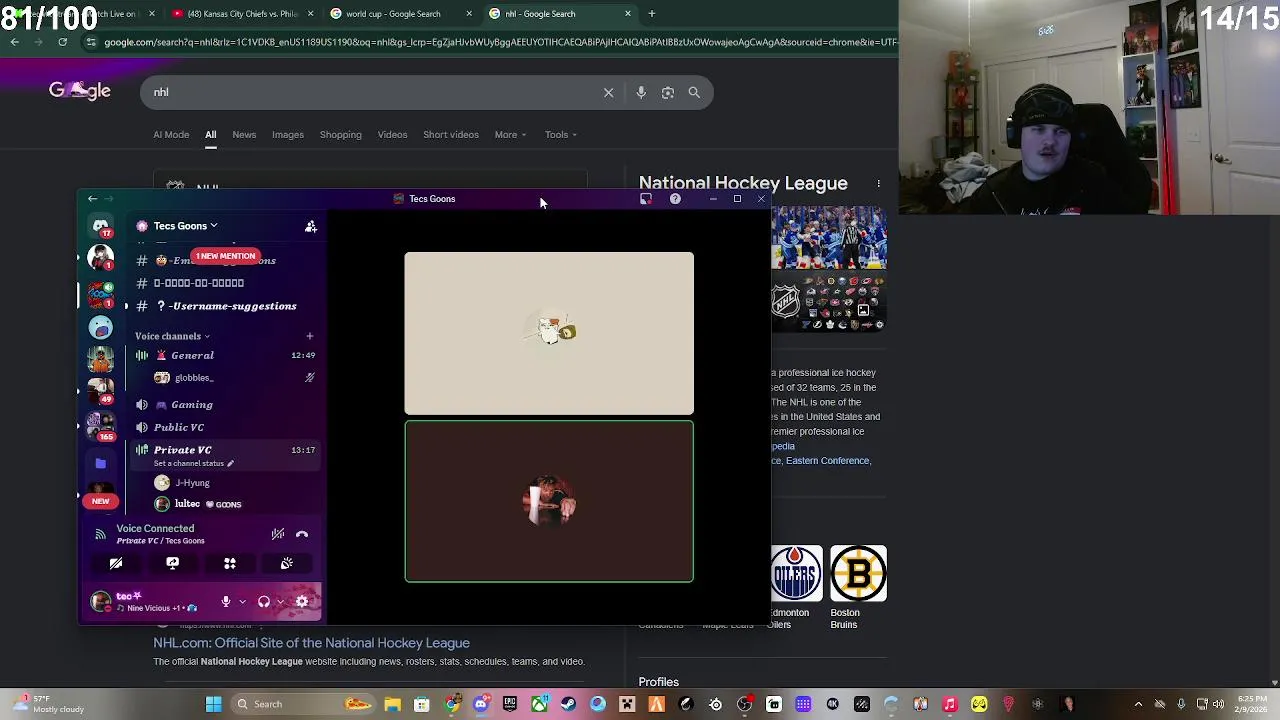Search by image with Google Lens icon
This screenshot has height=720, width=1280.
click(667, 92)
